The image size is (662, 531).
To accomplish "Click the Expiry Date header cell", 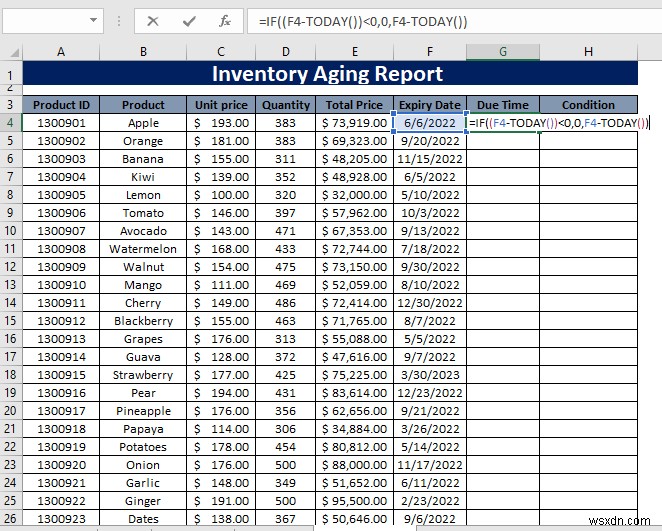I will pos(430,105).
